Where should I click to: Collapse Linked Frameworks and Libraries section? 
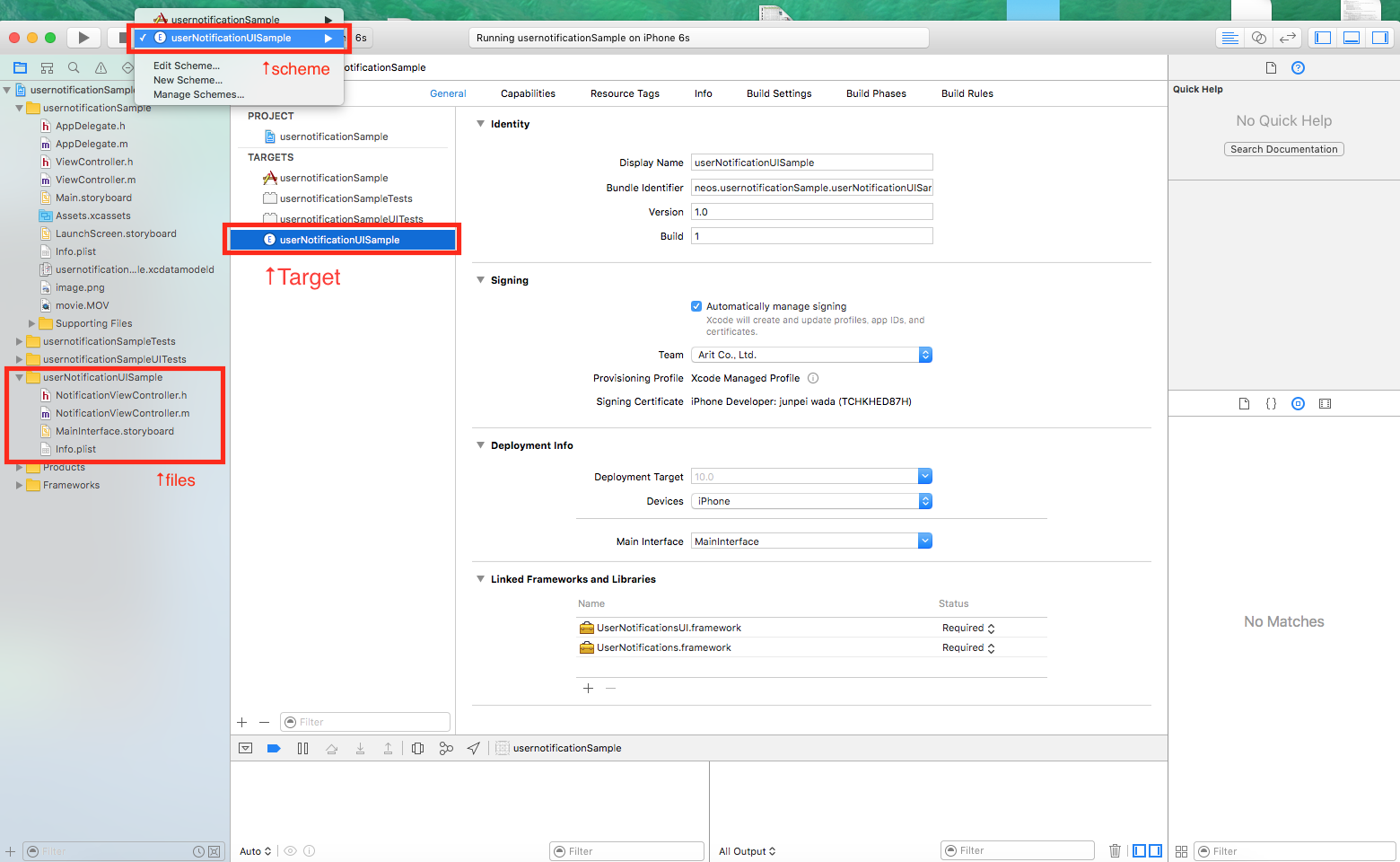480,579
